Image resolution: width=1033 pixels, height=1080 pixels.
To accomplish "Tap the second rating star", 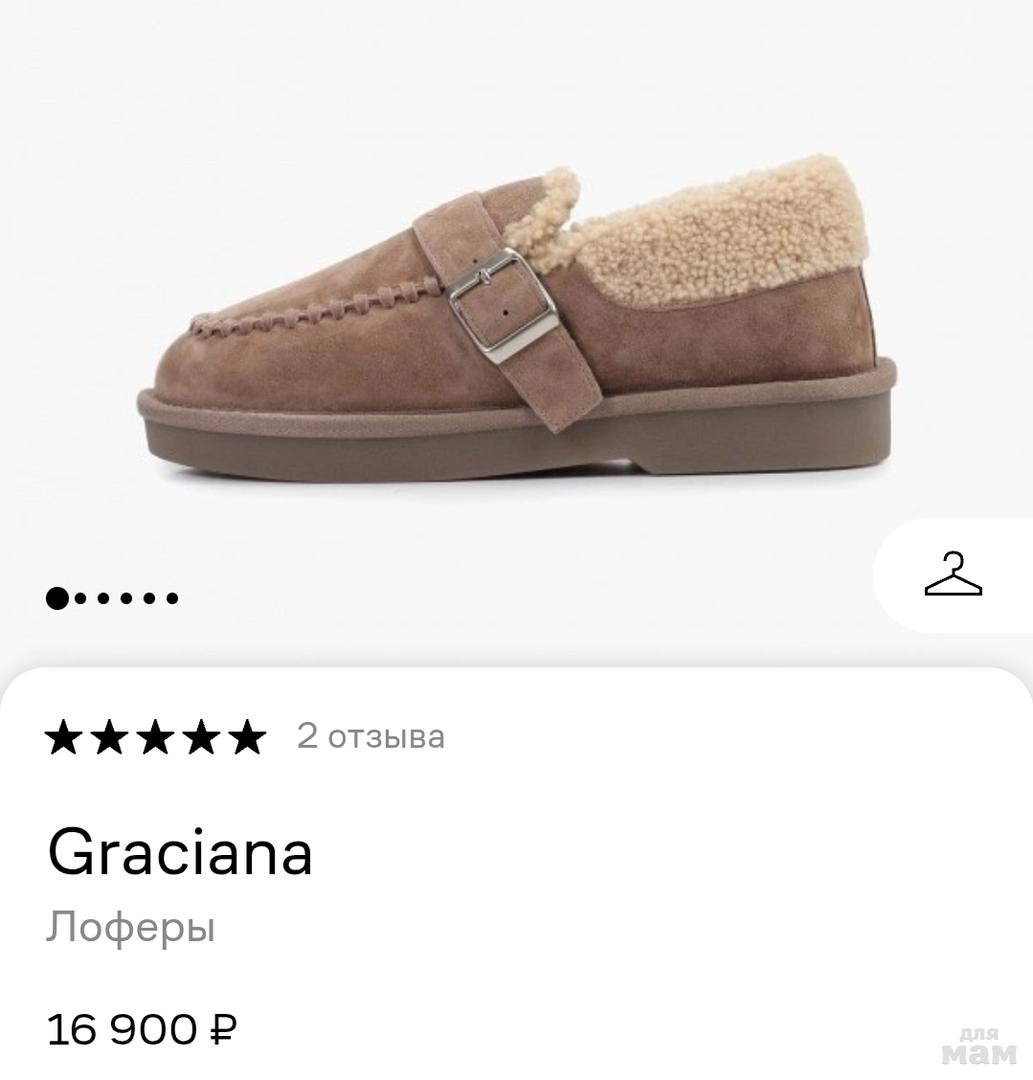I will [111, 738].
